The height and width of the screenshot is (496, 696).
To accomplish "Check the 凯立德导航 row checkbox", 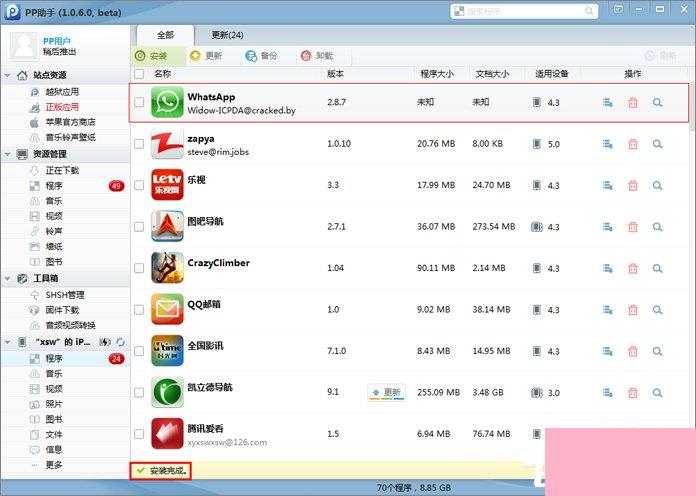I will tap(139, 392).
